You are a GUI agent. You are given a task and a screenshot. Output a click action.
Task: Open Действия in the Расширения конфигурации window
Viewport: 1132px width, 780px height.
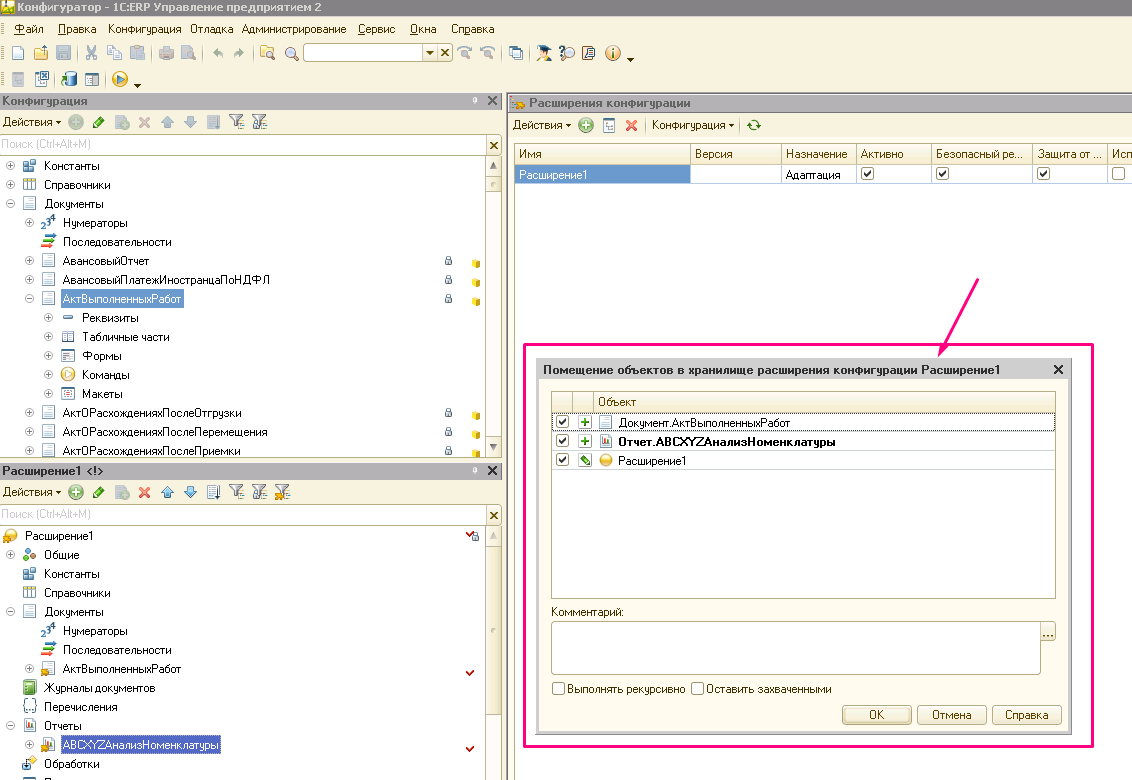tap(541, 125)
